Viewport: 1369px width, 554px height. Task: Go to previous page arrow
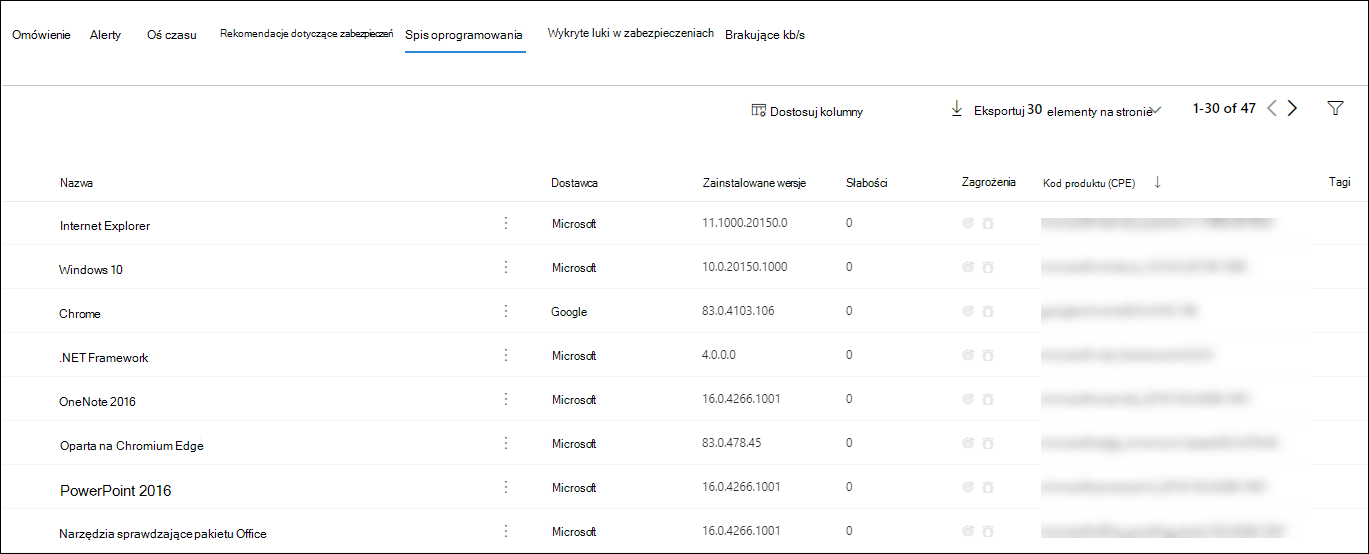[1272, 109]
